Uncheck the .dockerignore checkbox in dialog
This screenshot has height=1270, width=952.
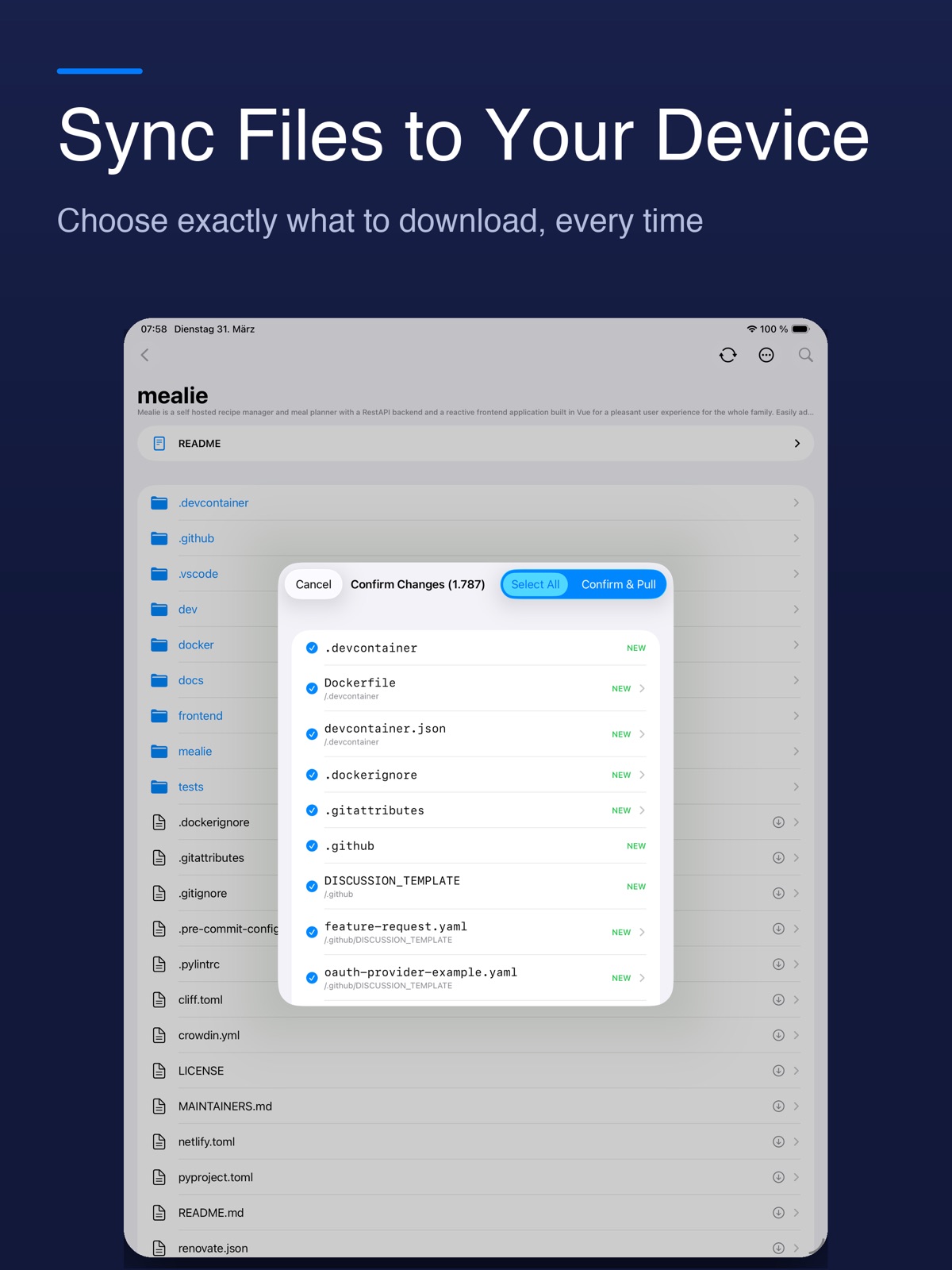[x=312, y=775]
